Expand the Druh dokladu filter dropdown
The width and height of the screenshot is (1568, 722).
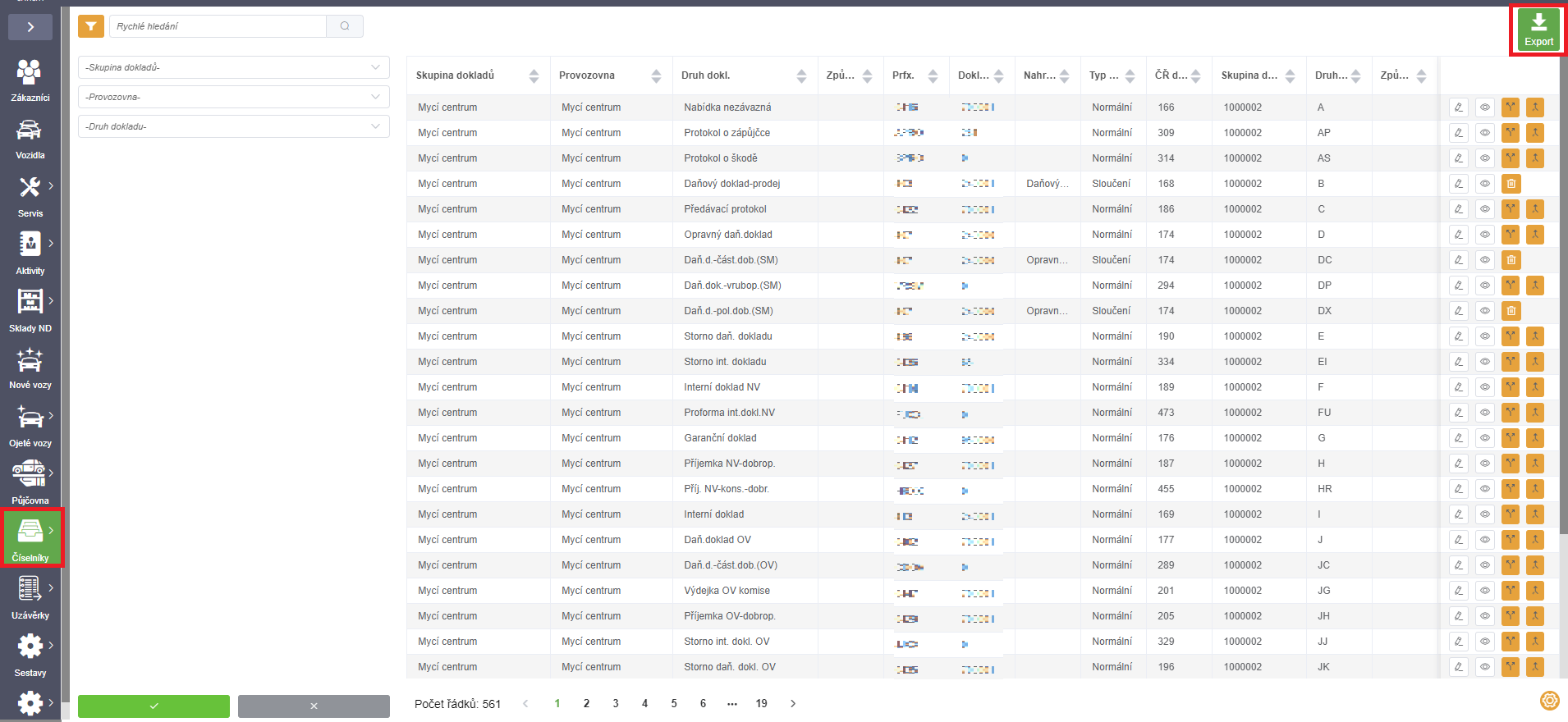(233, 126)
